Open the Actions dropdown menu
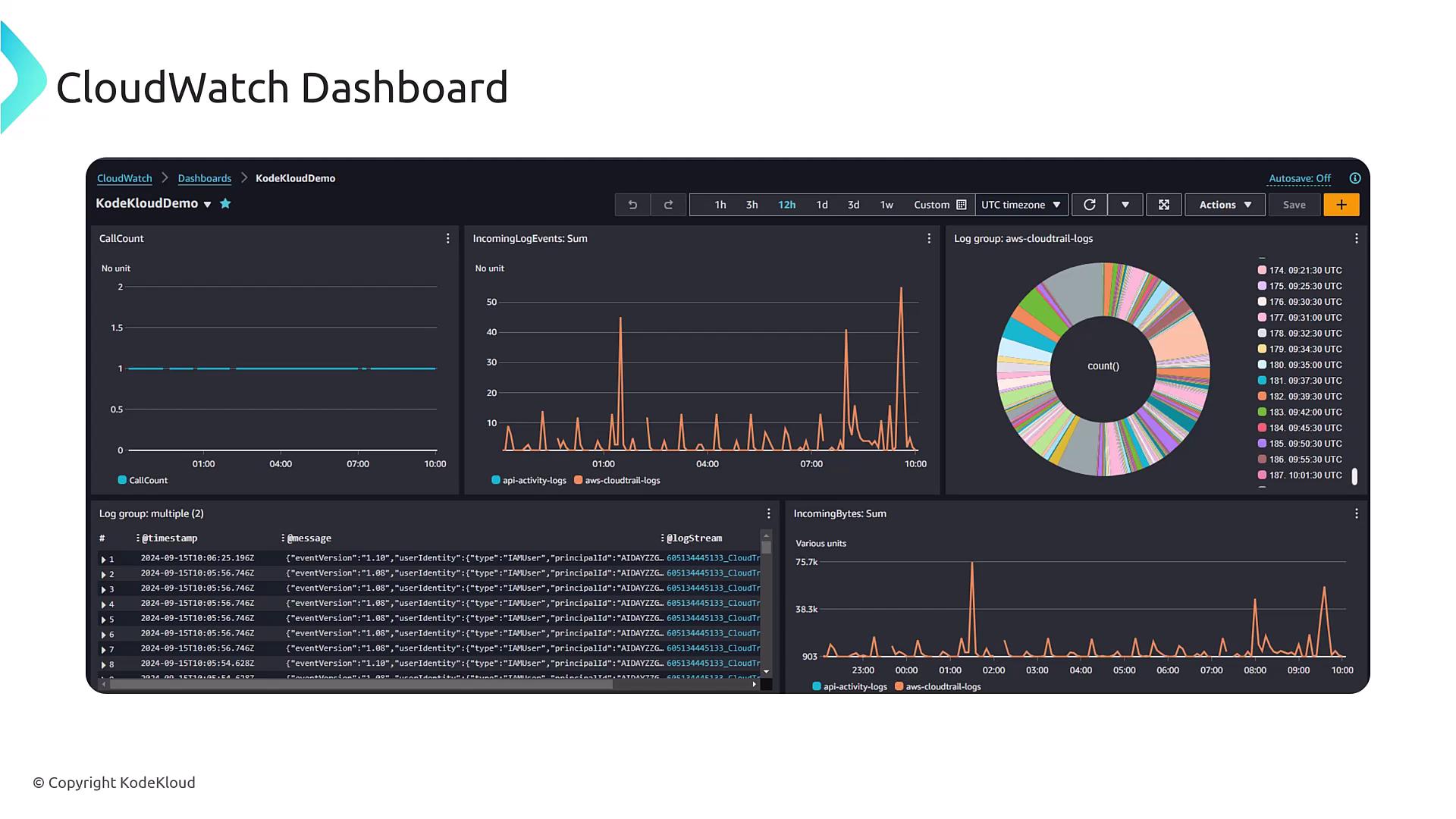Viewport: 1456px width, 819px height. (x=1225, y=205)
